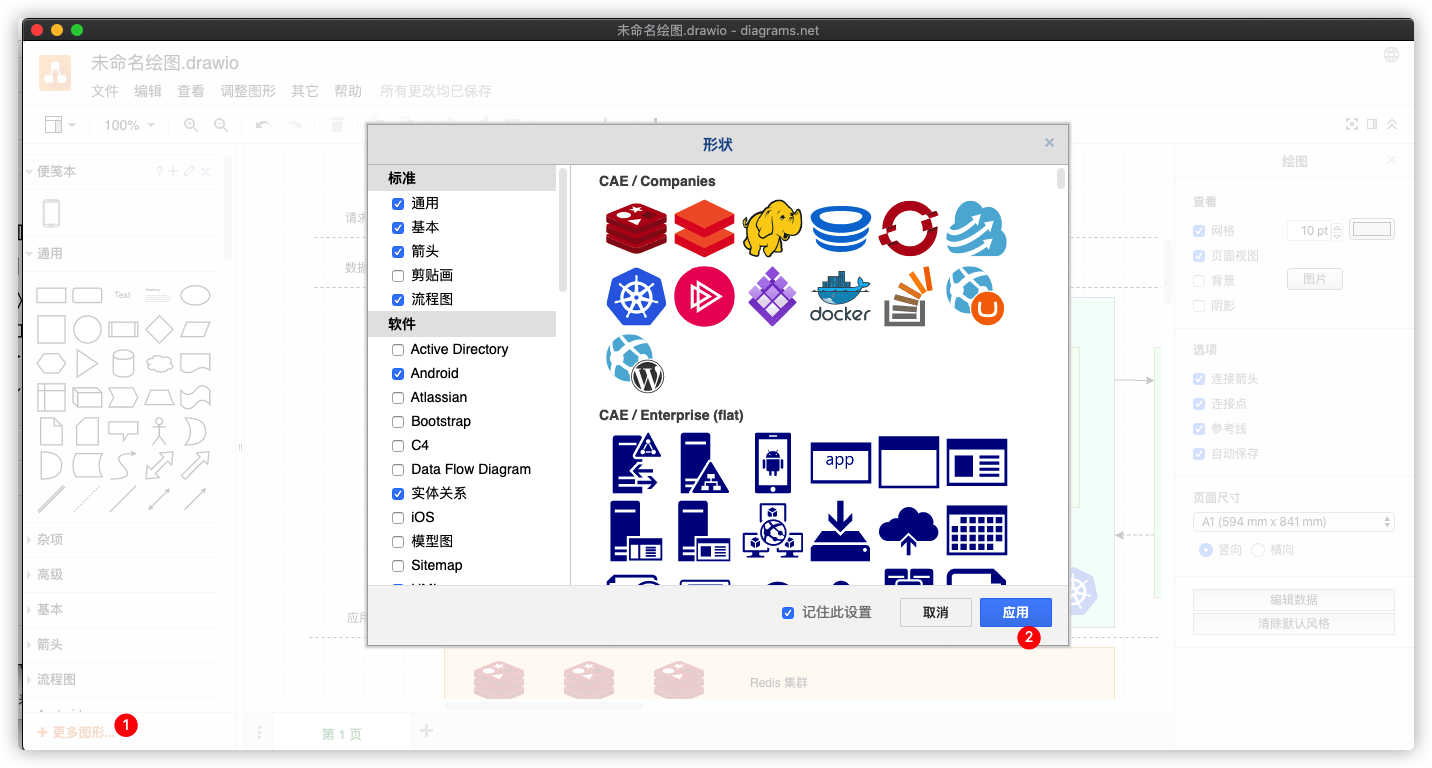Click the calendar grid enterprise icon

[x=976, y=530]
